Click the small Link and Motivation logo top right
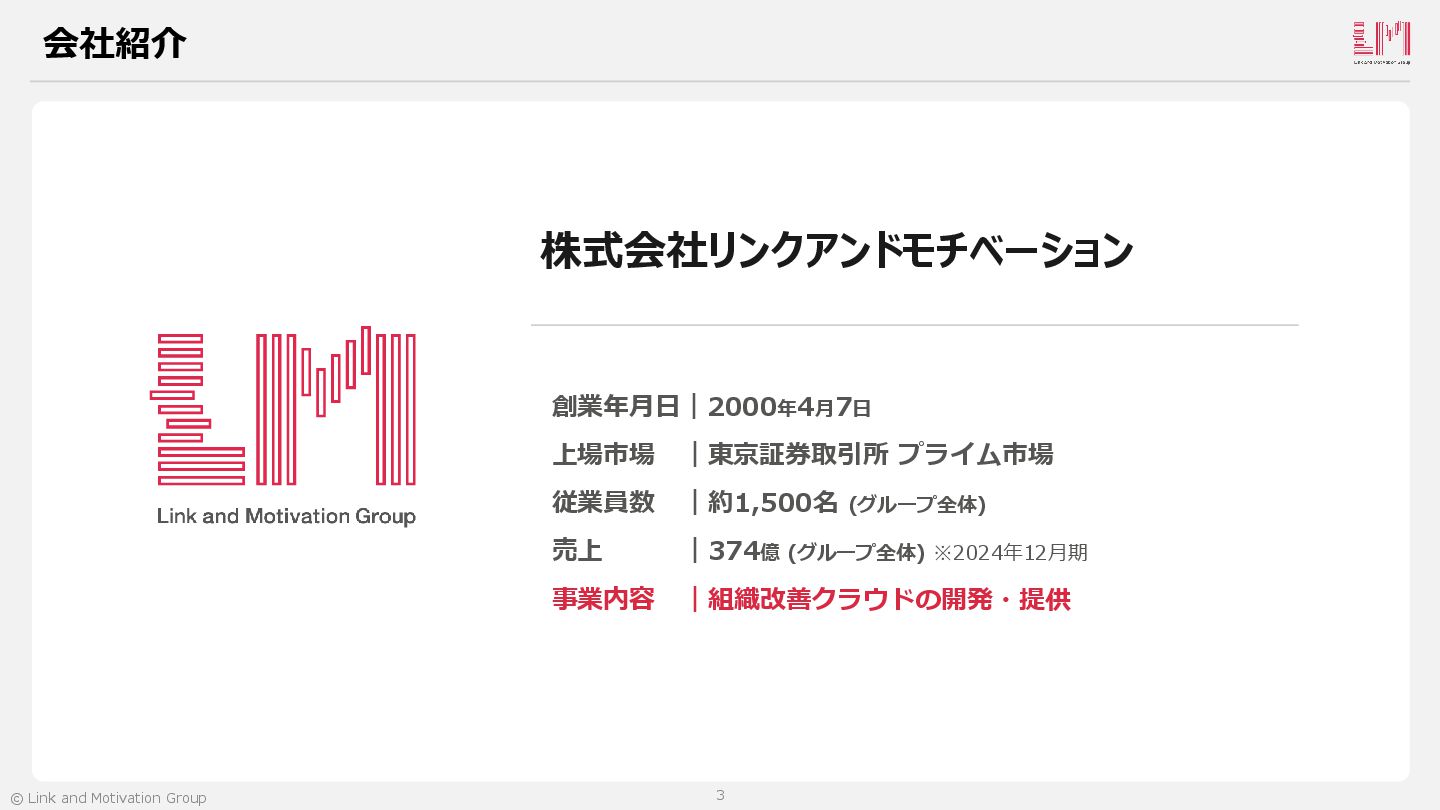This screenshot has width=1440, height=810. point(1381,43)
